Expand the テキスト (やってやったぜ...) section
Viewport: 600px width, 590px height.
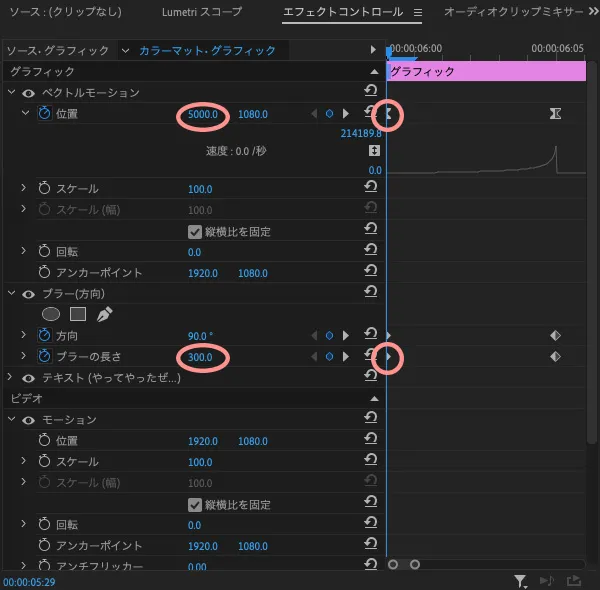click(x=11, y=378)
